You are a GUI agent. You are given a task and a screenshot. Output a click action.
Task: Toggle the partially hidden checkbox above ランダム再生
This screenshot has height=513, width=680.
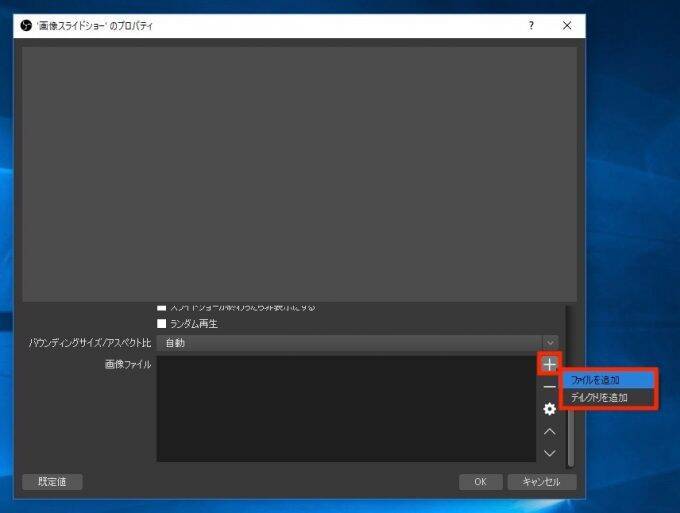pos(162,306)
